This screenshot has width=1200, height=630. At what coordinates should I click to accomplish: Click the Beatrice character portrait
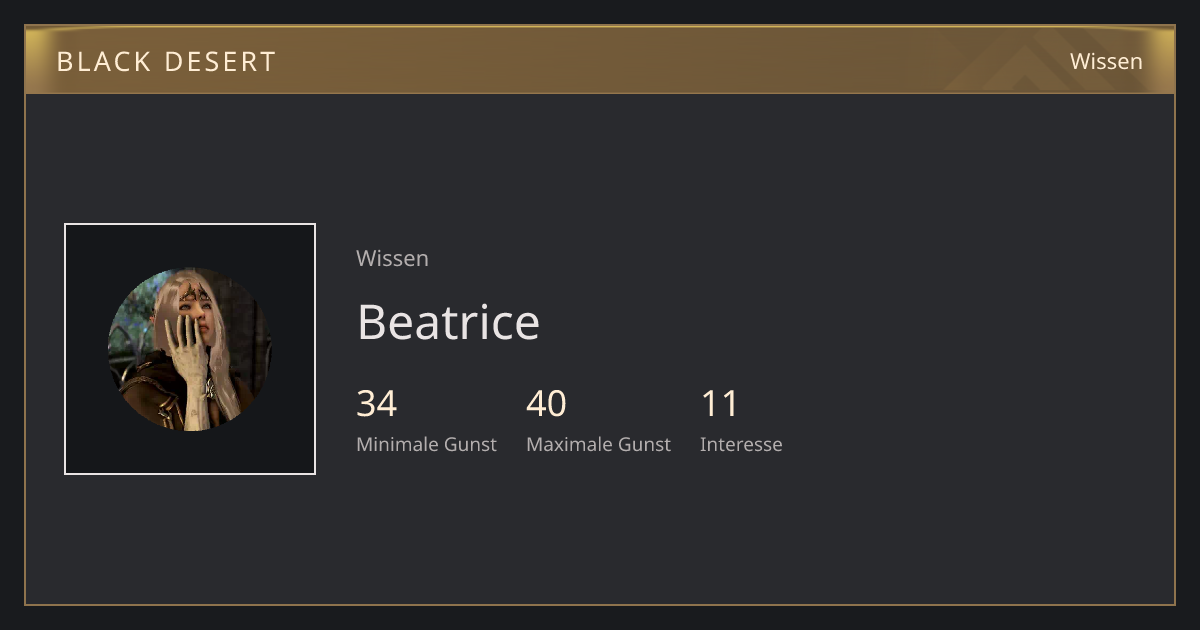click(189, 349)
